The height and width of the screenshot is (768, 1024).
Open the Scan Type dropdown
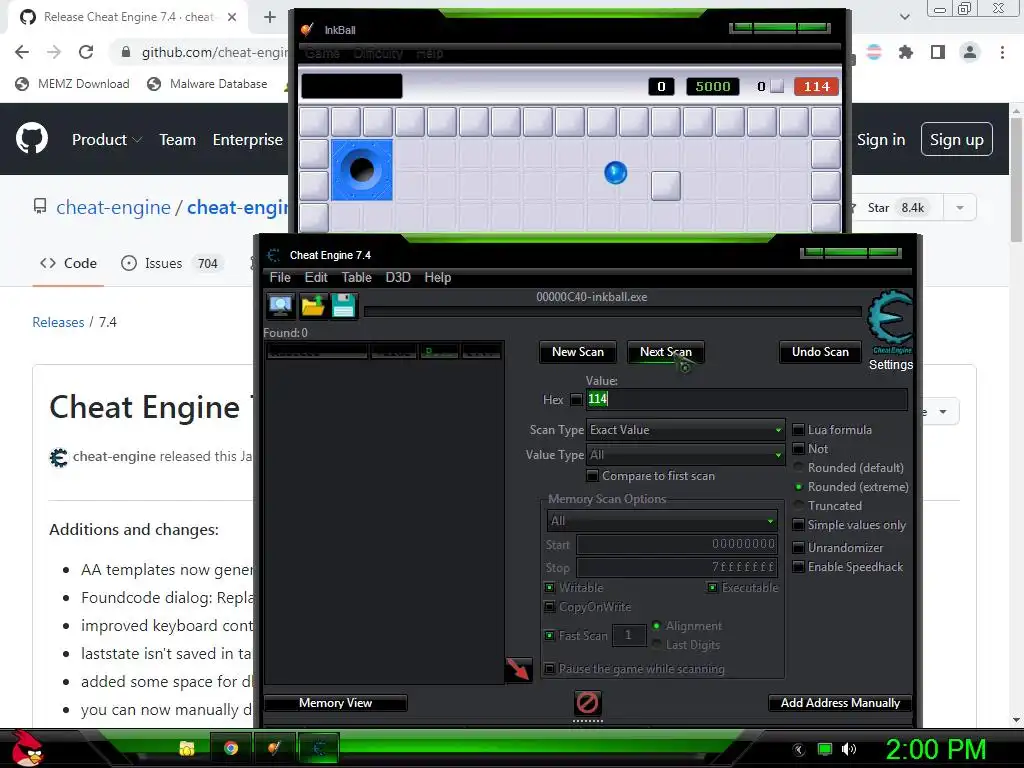685,430
